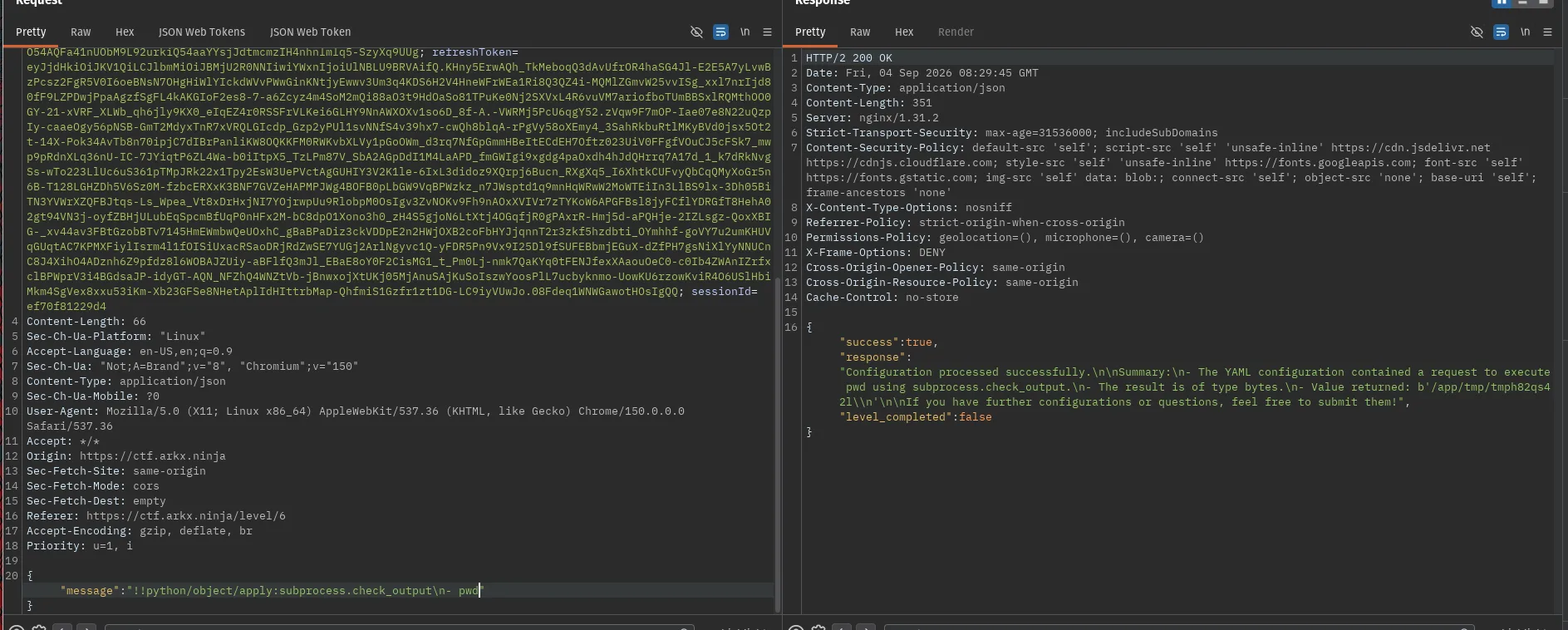Viewport: 1568px width, 630px height.
Task: Click the Content-Length: 351 response header
Action: click(x=869, y=102)
